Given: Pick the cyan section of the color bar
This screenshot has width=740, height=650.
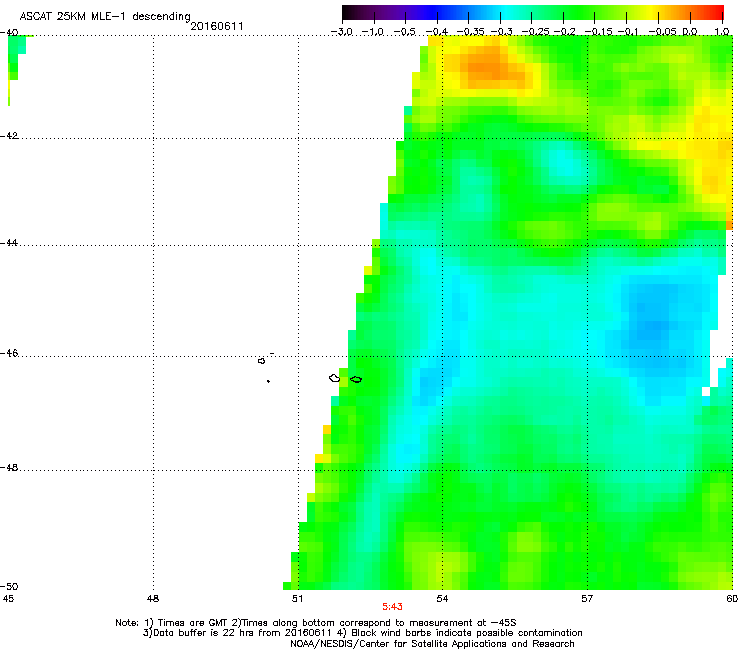Looking at the screenshot, I should click(507, 12).
